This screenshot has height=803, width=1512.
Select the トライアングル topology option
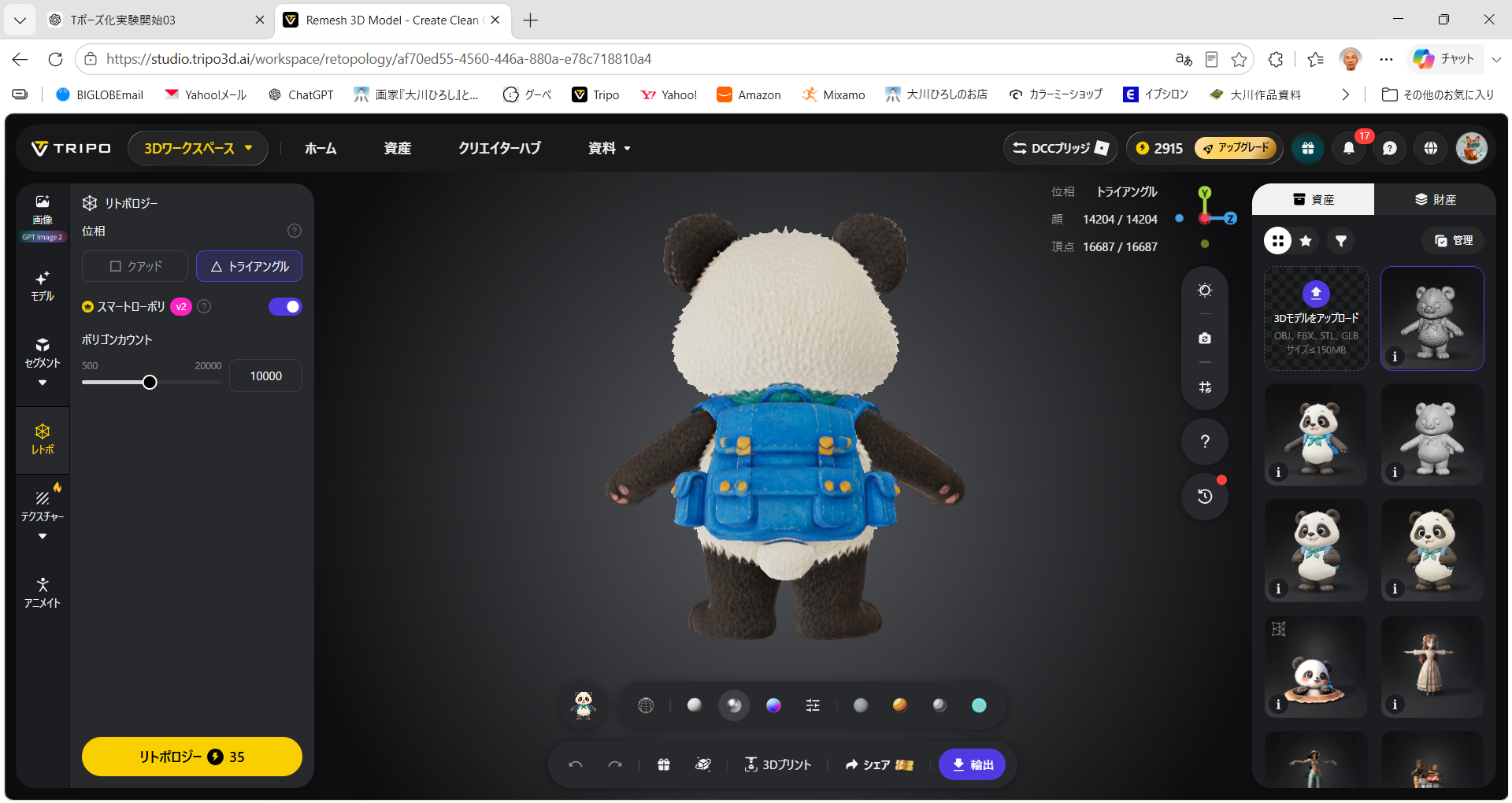pos(250,266)
